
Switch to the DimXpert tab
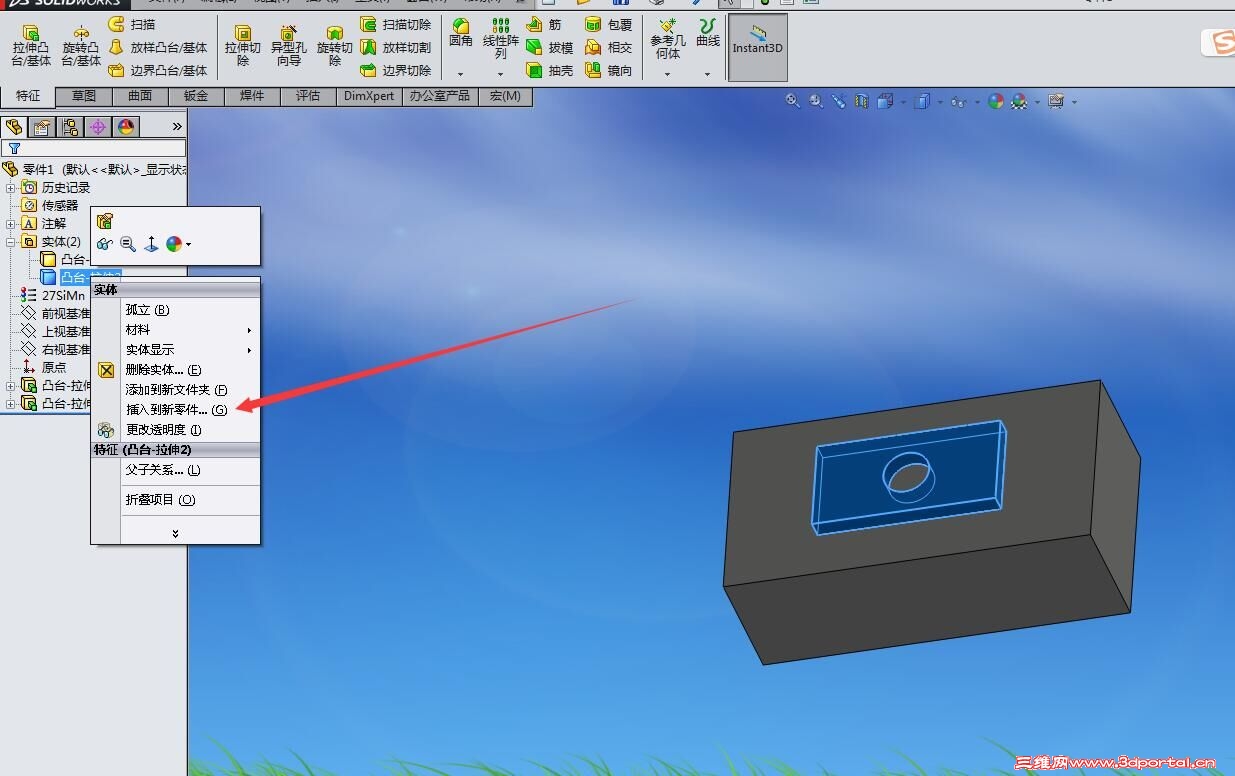pyautogui.click(x=370, y=96)
